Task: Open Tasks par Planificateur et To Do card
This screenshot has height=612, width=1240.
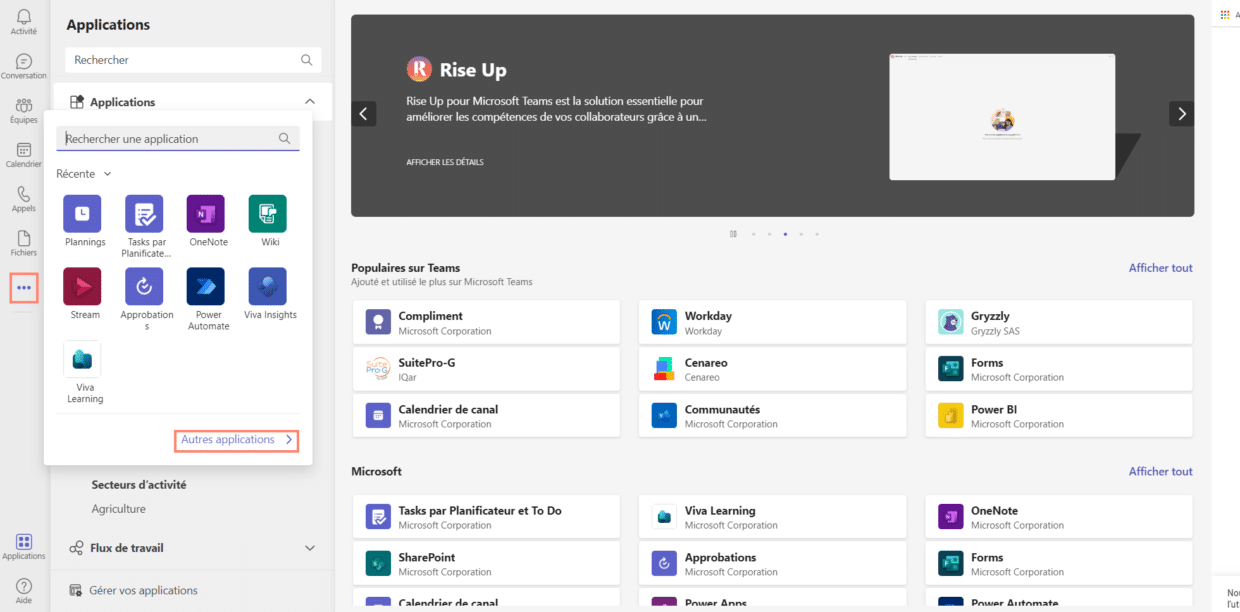Action: click(486, 517)
